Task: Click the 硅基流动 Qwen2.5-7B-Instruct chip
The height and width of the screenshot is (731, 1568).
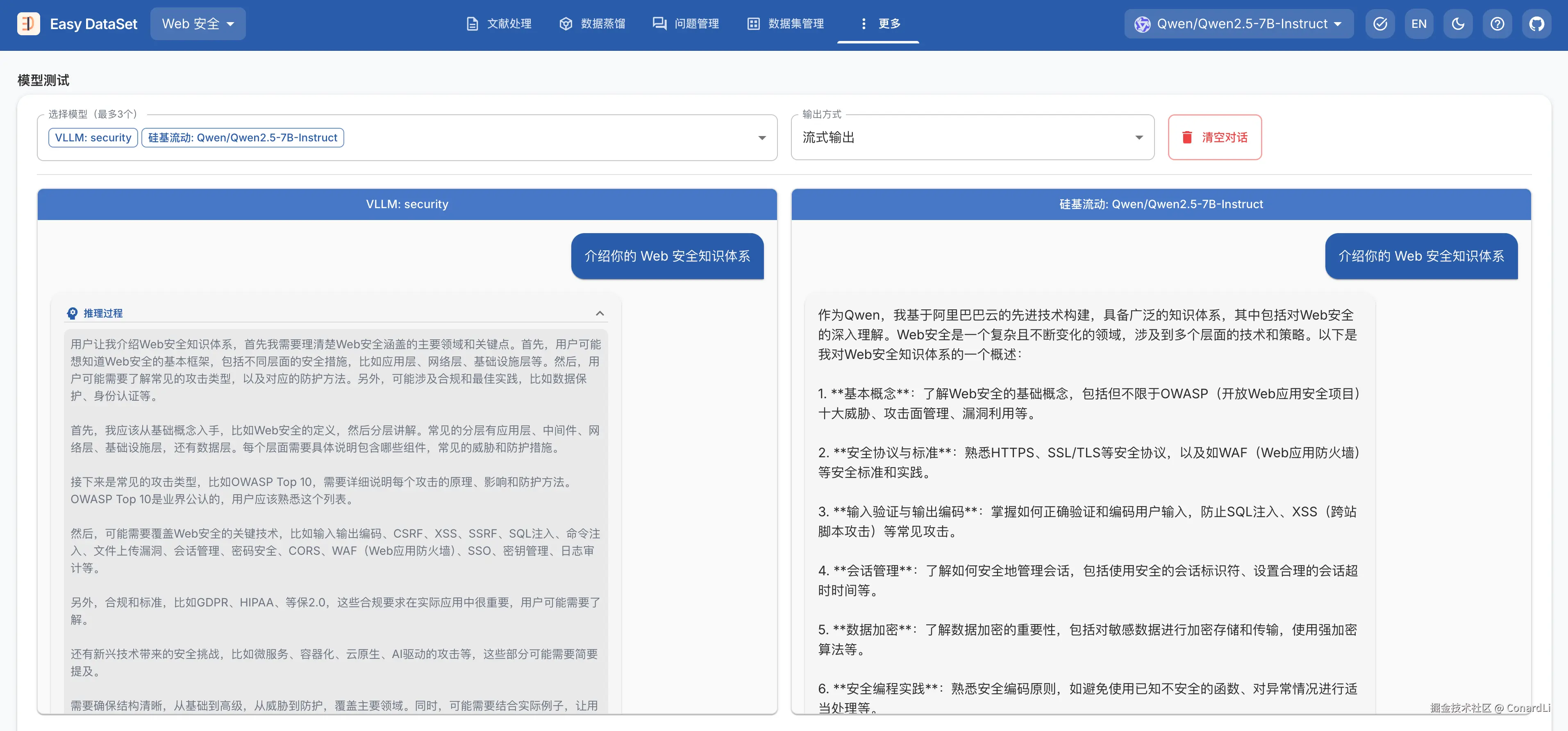Action: [242, 138]
